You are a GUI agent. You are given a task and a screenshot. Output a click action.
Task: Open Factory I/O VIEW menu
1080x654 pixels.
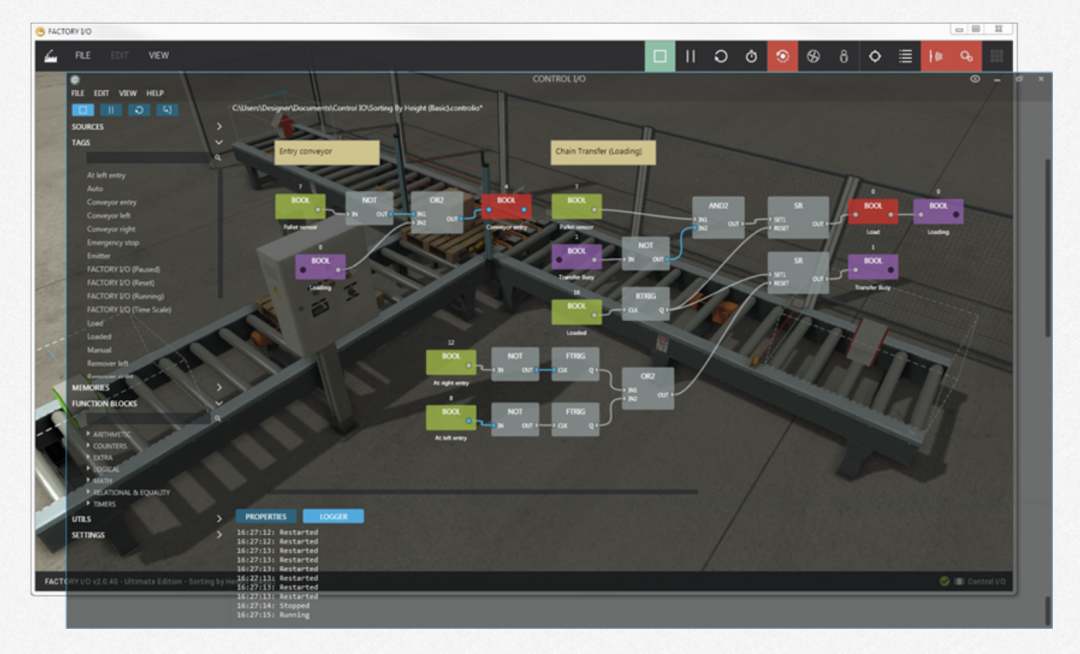tap(158, 55)
